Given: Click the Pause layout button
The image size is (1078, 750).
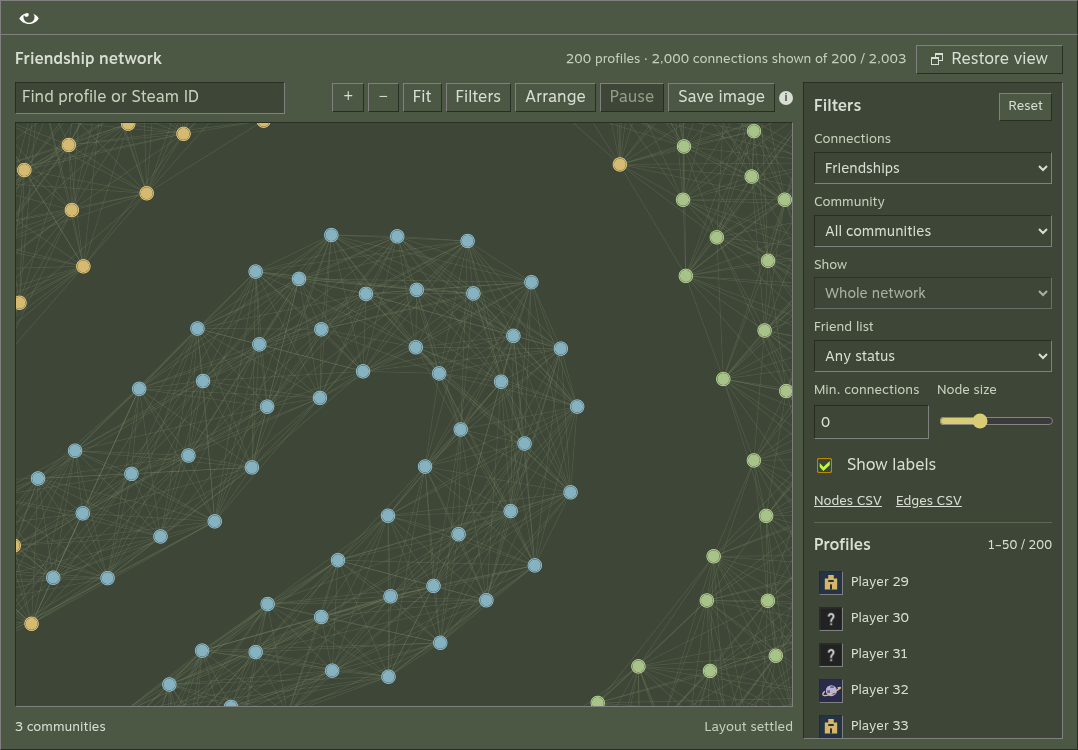Looking at the screenshot, I should pos(632,97).
